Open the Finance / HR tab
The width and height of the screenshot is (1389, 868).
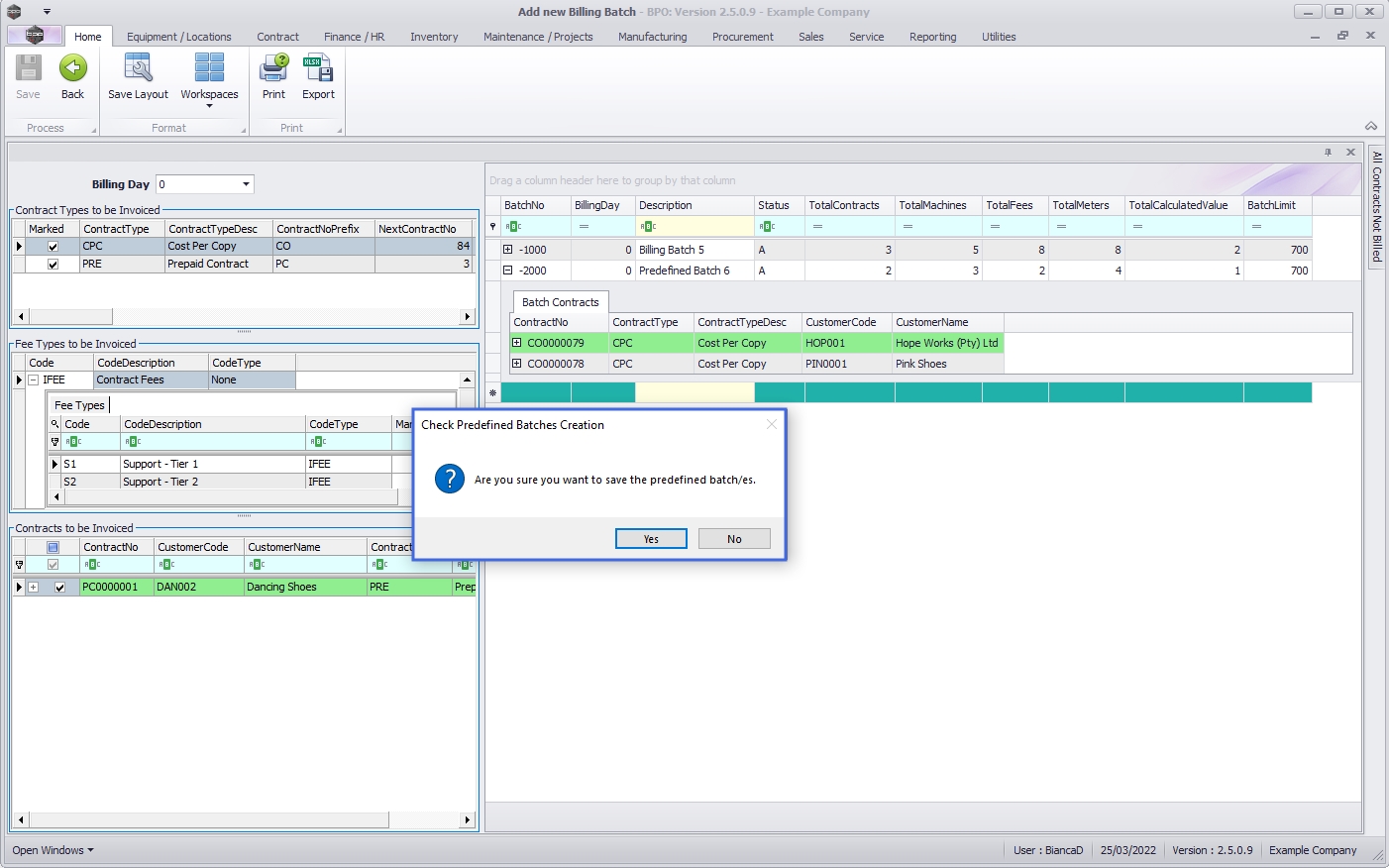pyautogui.click(x=354, y=37)
